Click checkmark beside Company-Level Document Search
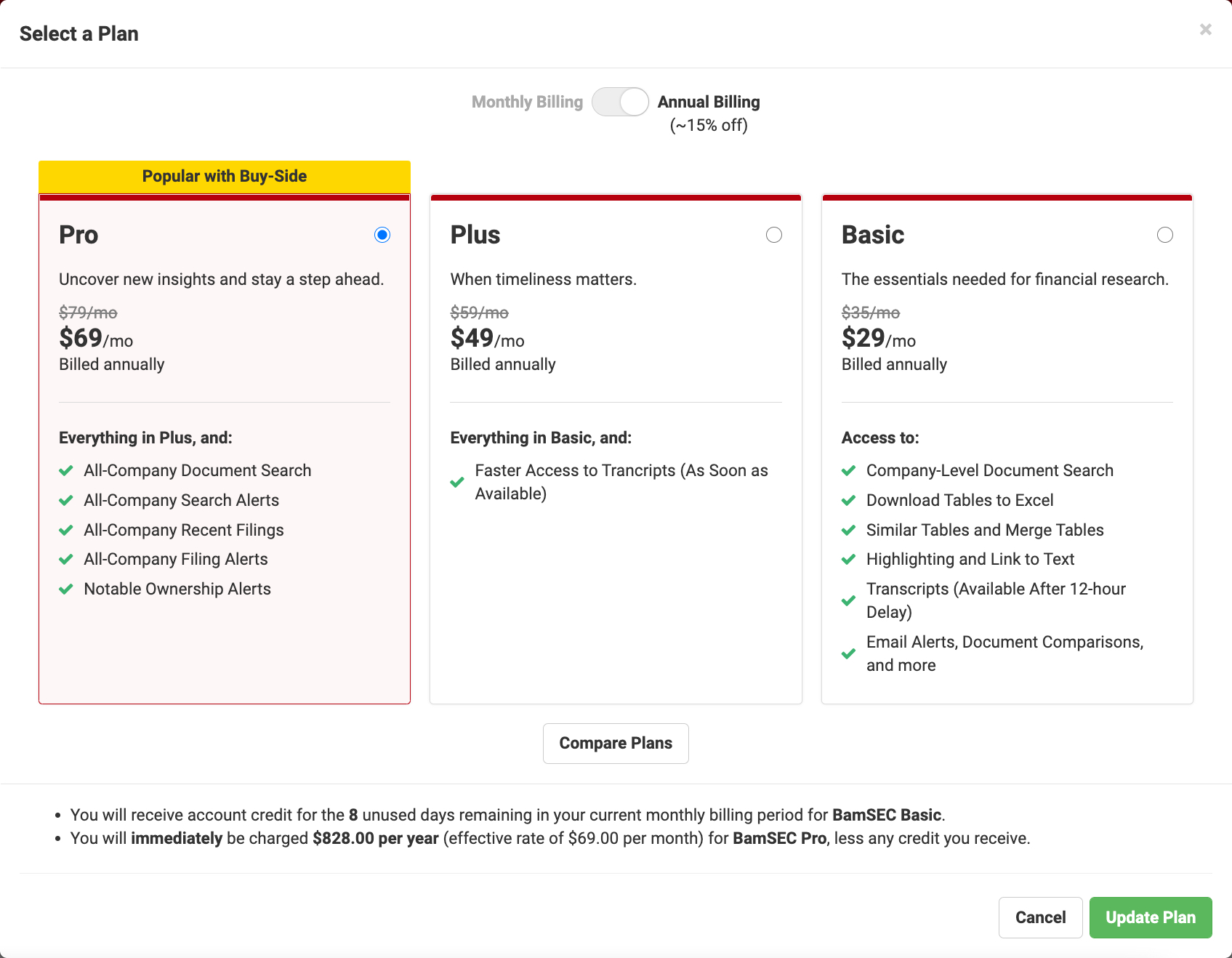This screenshot has width=1232, height=958. coord(848,471)
